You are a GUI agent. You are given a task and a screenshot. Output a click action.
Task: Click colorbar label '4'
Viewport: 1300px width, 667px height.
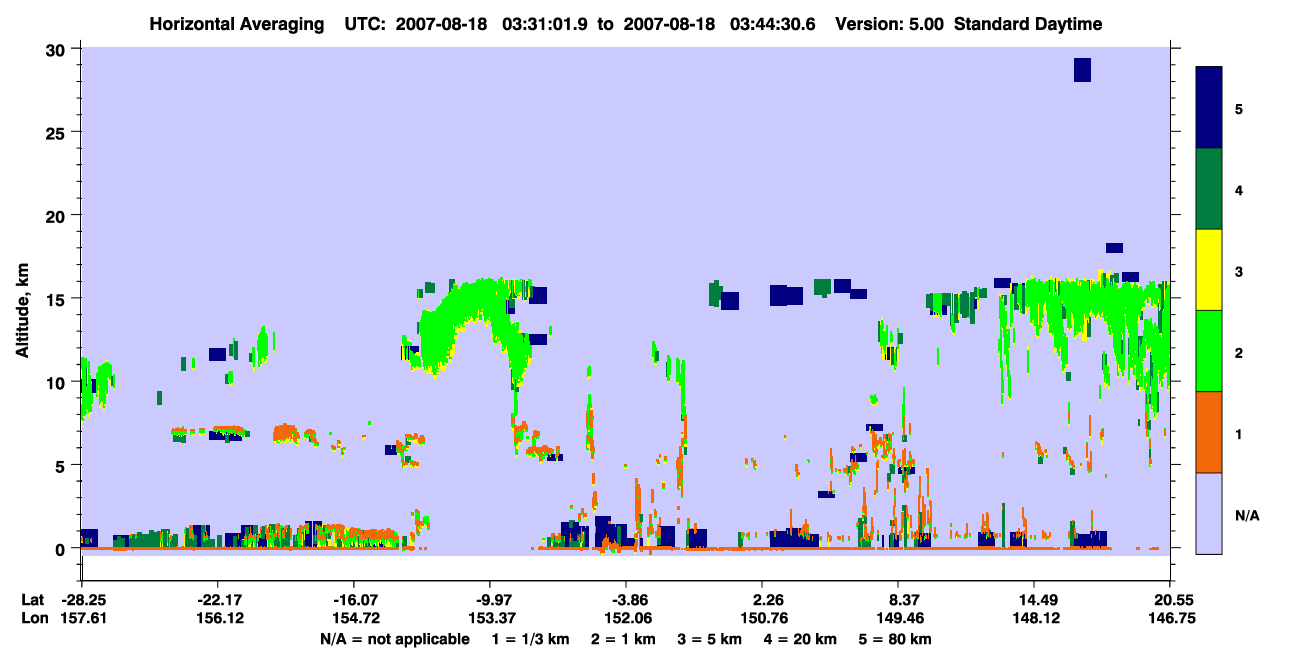click(x=1239, y=189)
